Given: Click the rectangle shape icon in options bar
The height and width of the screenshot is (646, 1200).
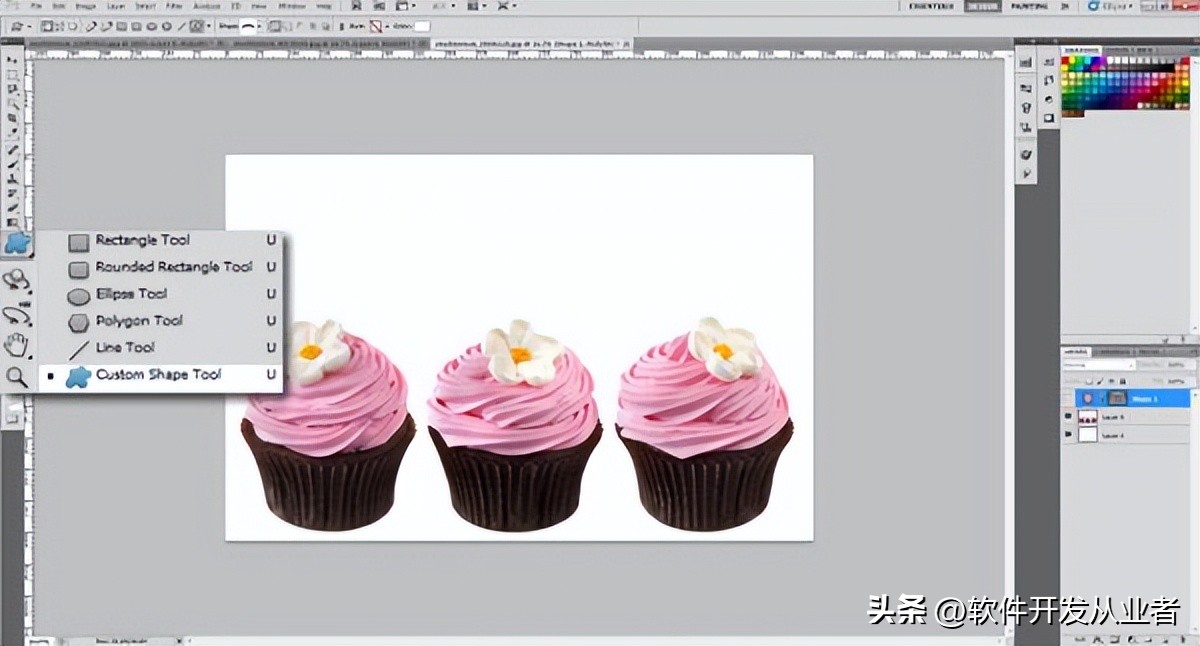Looking at the screenshot, I should (x=120, y=25).
